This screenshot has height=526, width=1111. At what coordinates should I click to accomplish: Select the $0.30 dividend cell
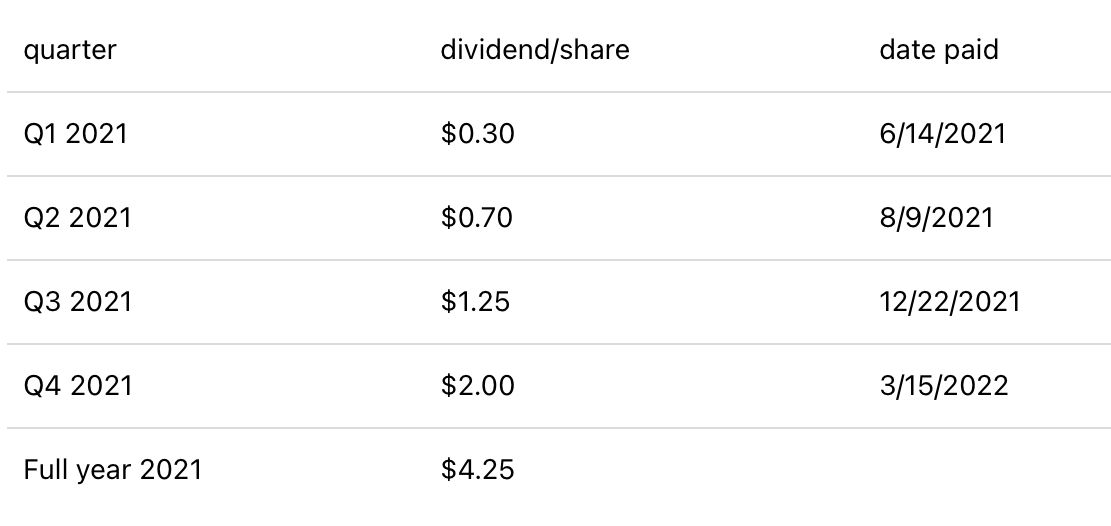coord(477,134)
